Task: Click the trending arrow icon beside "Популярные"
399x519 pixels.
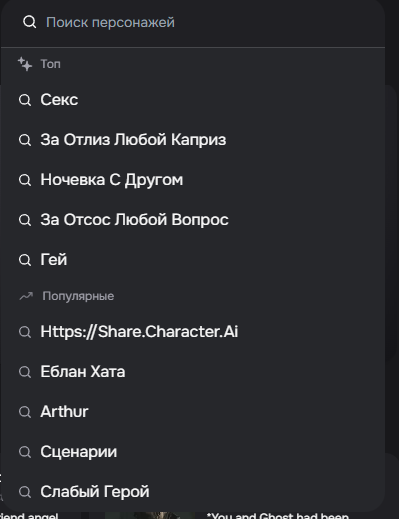Action: 26,296
